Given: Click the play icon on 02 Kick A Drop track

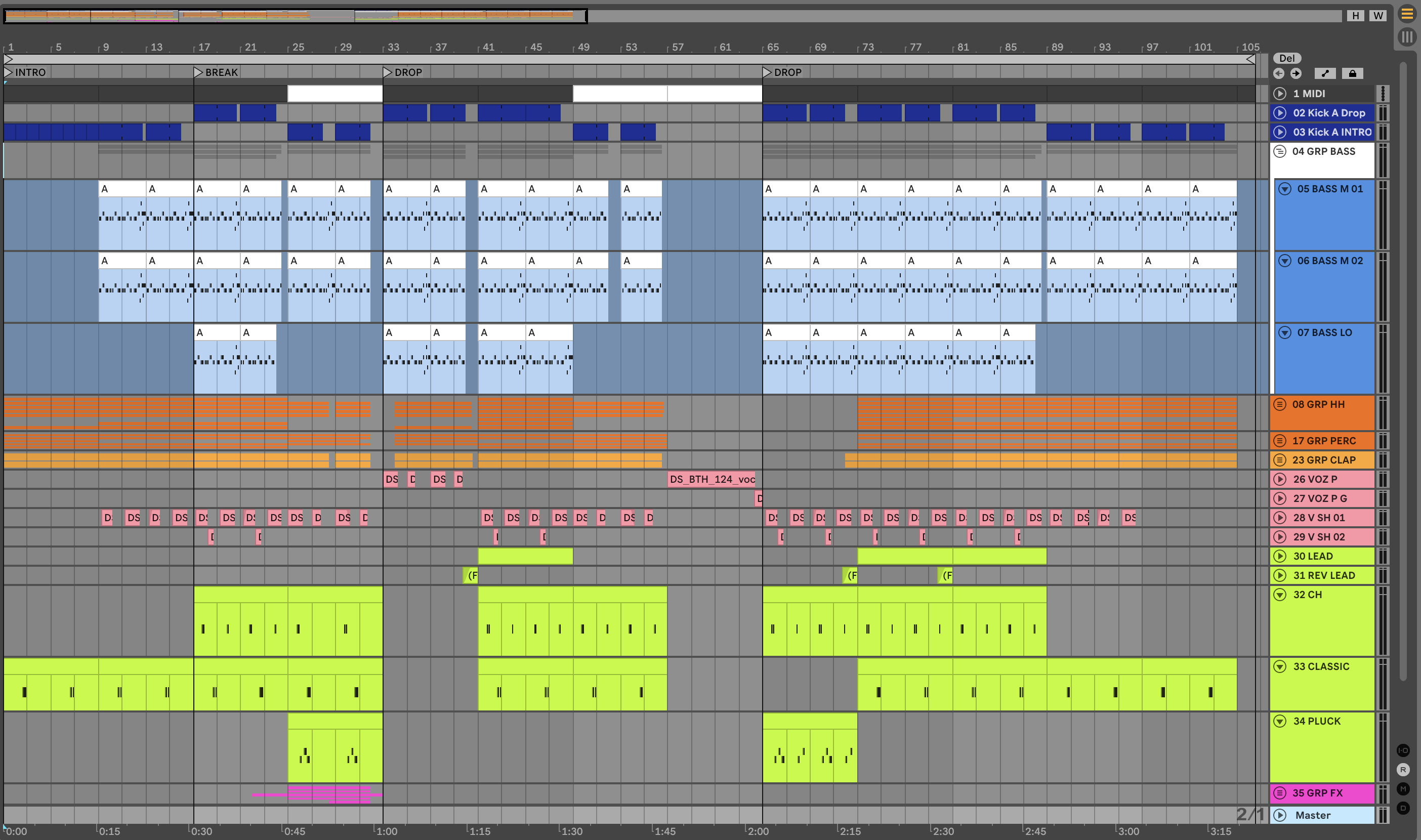Looking at the screenshot, I should coord(1279,113).
